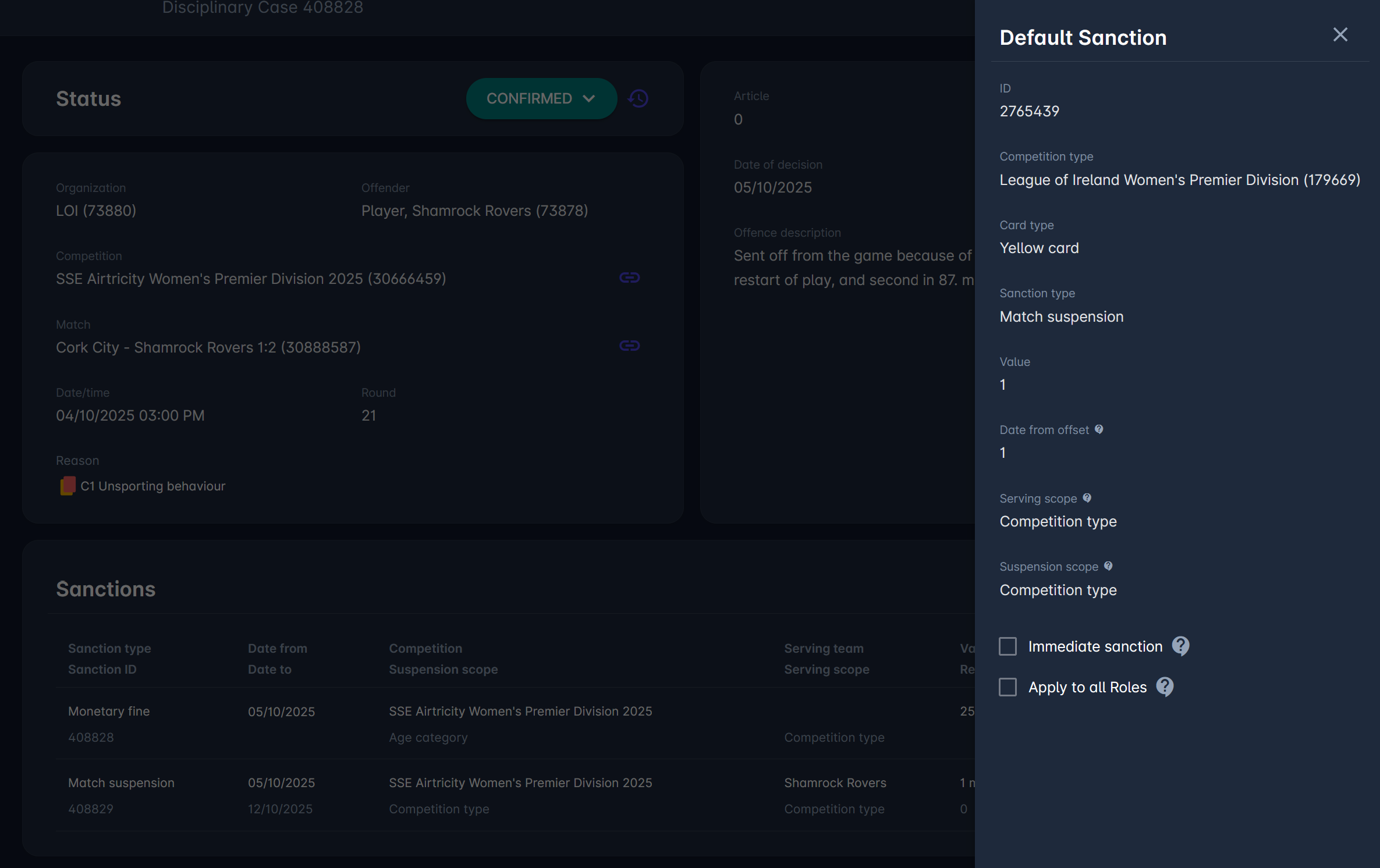The width and height of the screenshot is (1380, 868).
Task: Click the red card icon beside C1 reason
Action: (x=68, y=486)
